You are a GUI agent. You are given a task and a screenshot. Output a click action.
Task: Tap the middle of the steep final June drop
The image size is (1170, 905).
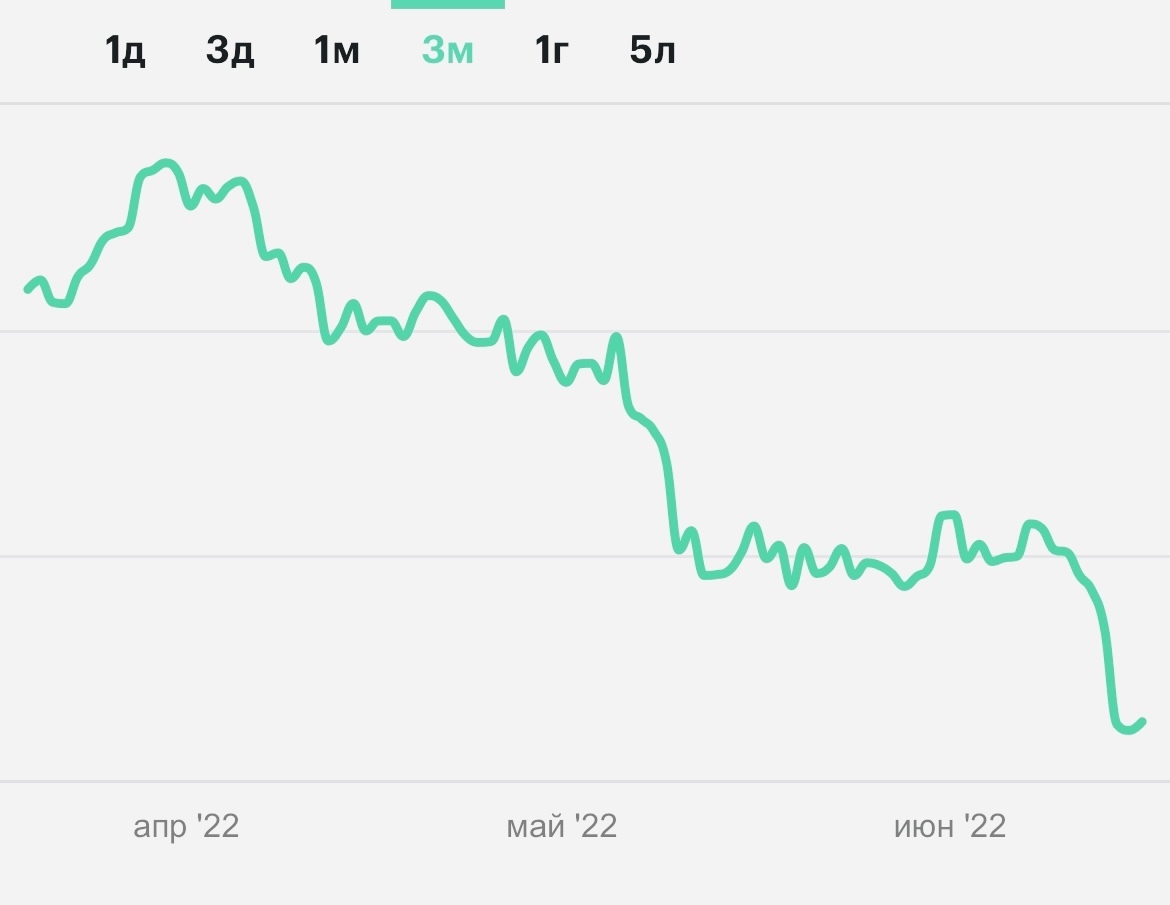(1108, 660)
